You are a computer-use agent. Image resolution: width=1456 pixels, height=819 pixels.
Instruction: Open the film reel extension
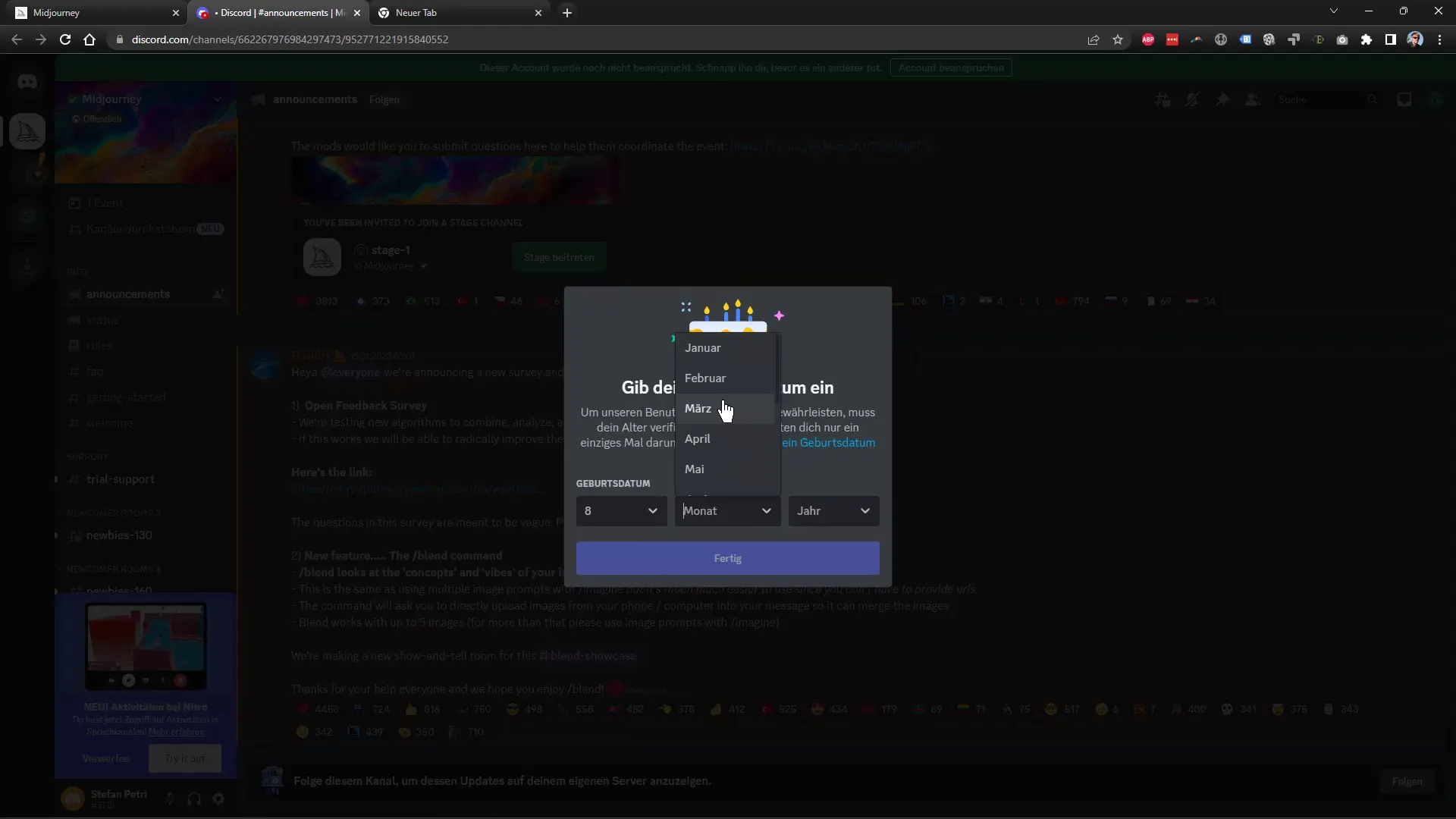pyautogui.click(x=1269, y=39)
